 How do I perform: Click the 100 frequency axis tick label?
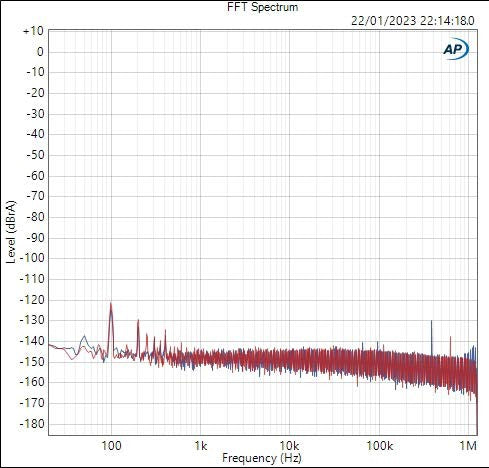[x=111, y=445]
